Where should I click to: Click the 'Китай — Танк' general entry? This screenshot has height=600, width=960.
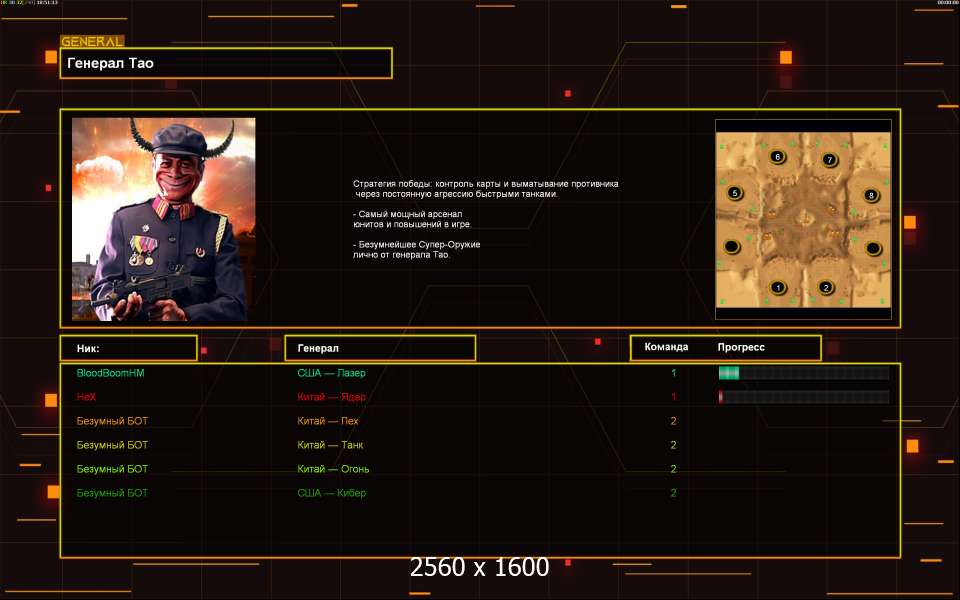pyautogui.click(x=330, y=445)
